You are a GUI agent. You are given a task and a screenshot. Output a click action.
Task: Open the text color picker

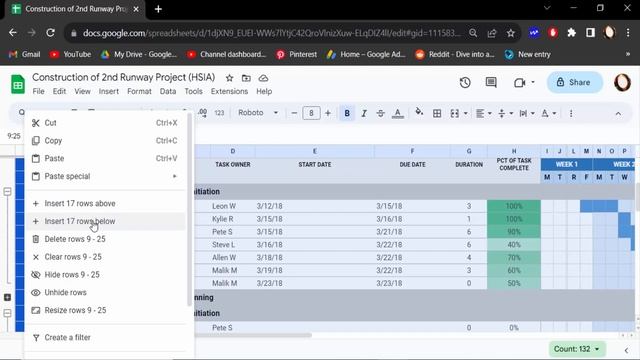[398, 113]
